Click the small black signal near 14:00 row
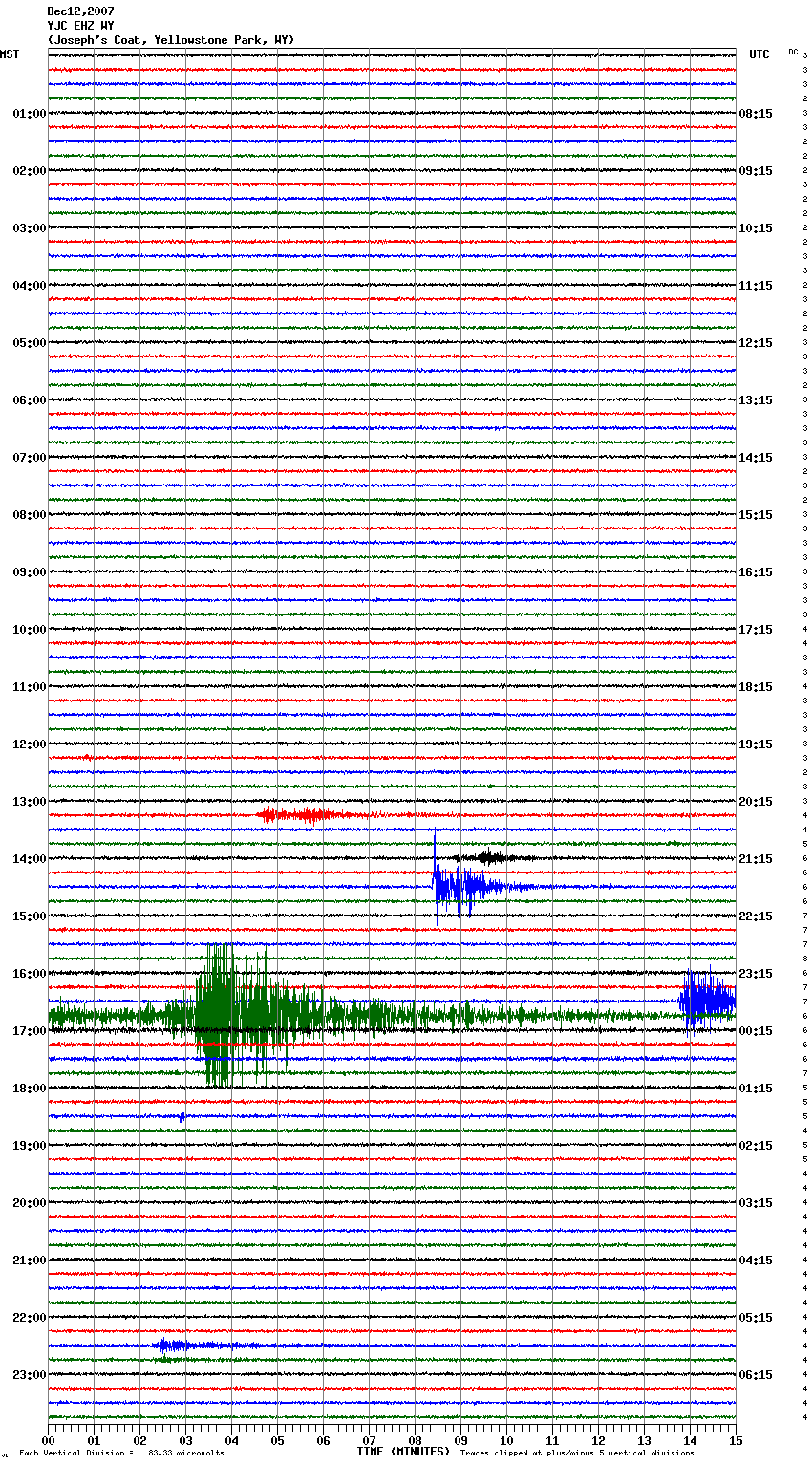The image size is (812, 1466). click(x=492, y=857)
